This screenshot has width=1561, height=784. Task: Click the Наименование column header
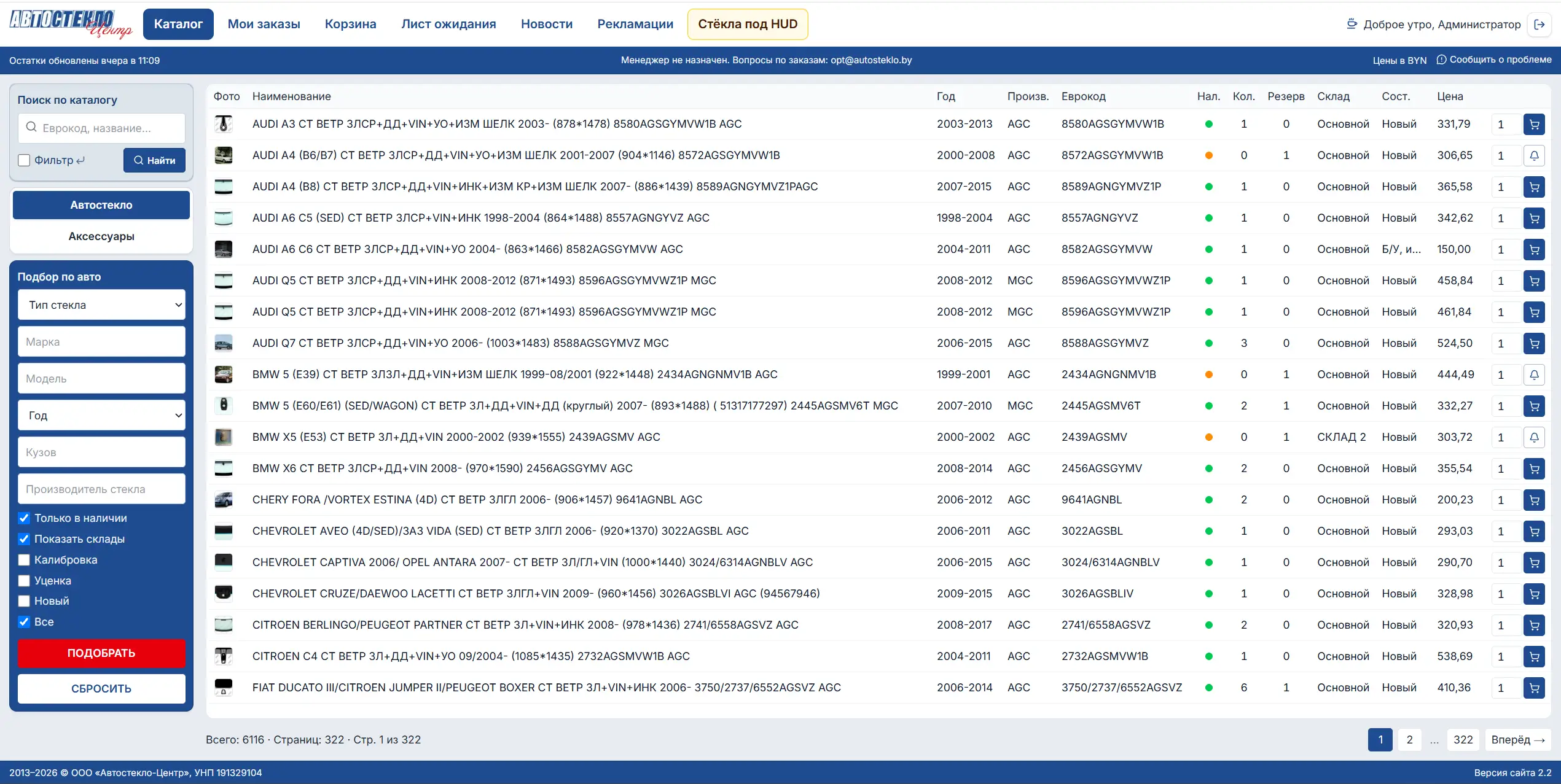pos(292,96)
